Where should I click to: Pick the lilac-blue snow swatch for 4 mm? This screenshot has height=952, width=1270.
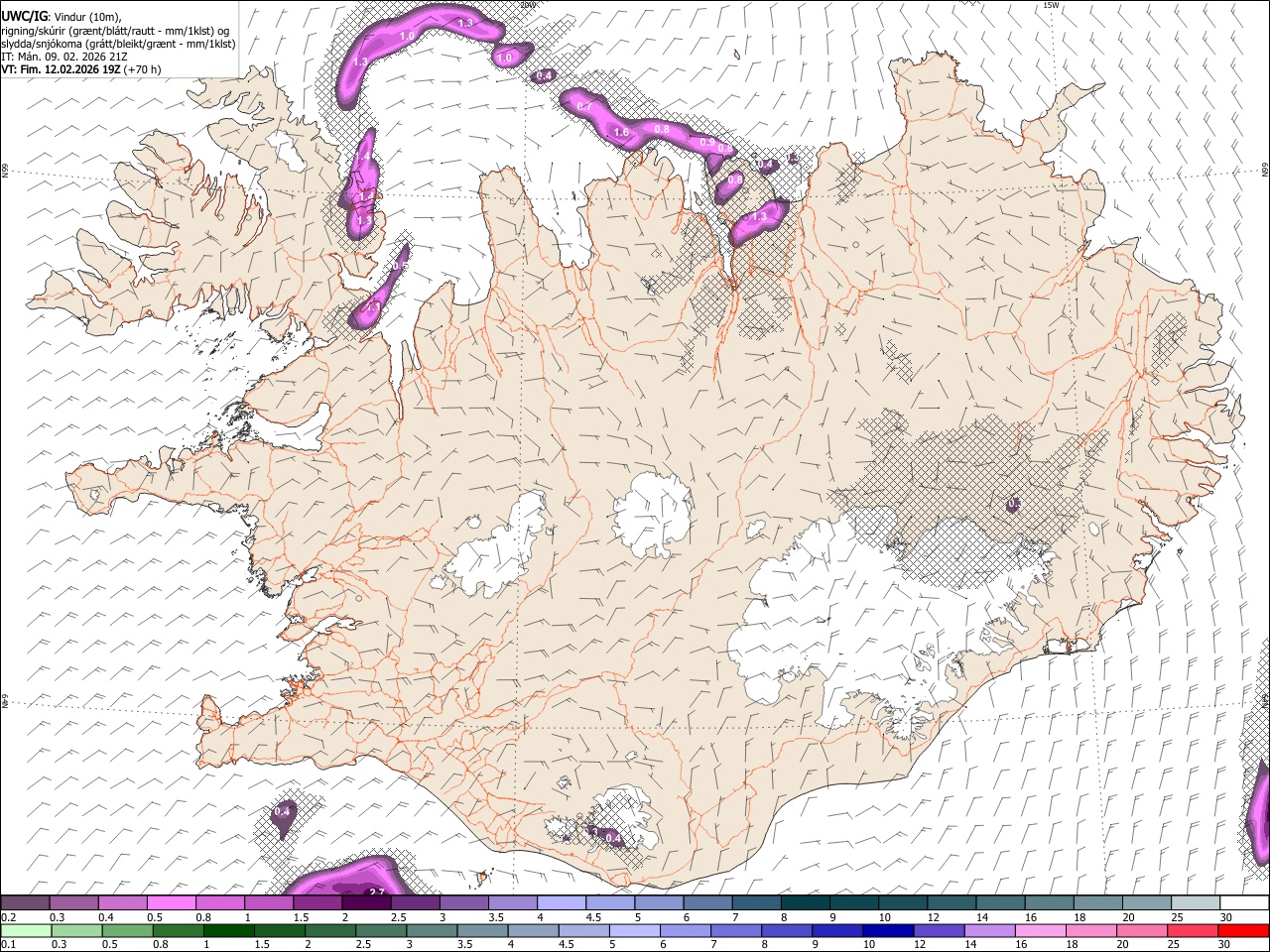(562, 902)
